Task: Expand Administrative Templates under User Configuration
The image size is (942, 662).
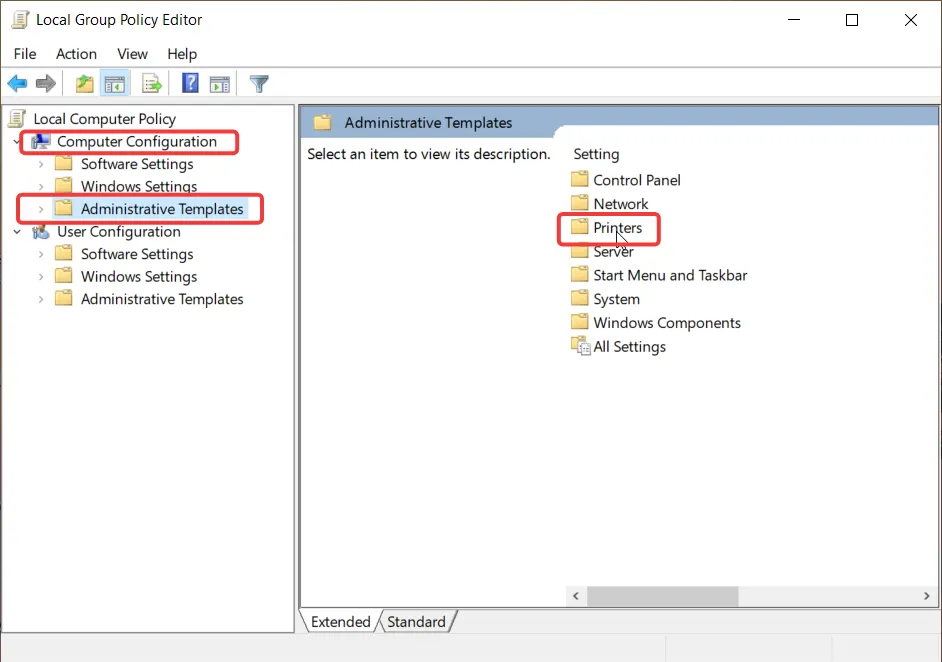Action: click(x=41, y=299)
